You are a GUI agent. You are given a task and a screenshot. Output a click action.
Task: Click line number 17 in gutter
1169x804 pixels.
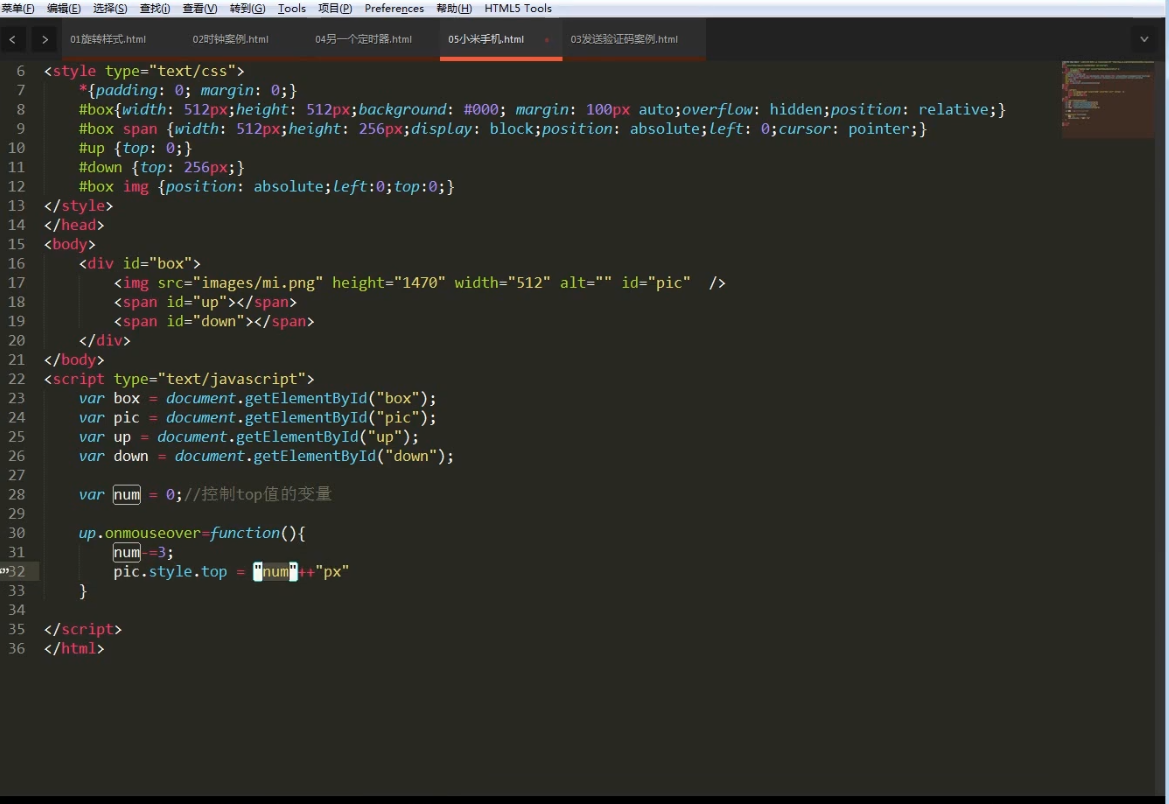[x=16, y=283]
